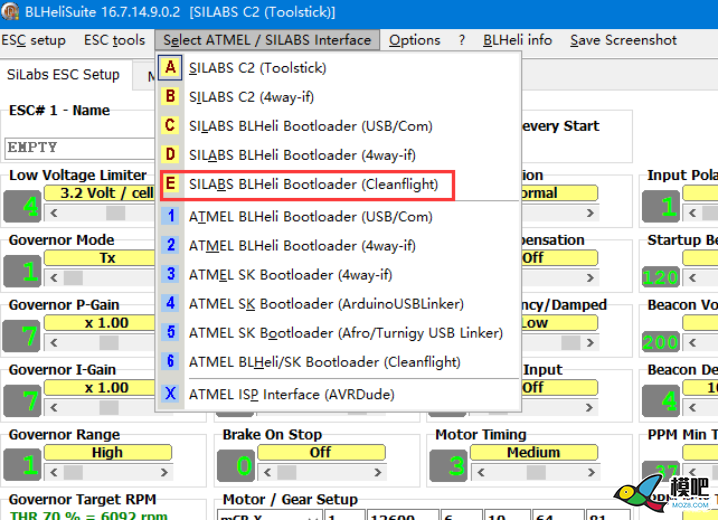This screenshot has width=718, height=520.
Task: Decrease Governor I-Gain with left arrow
Action: (x=54, y=407)
